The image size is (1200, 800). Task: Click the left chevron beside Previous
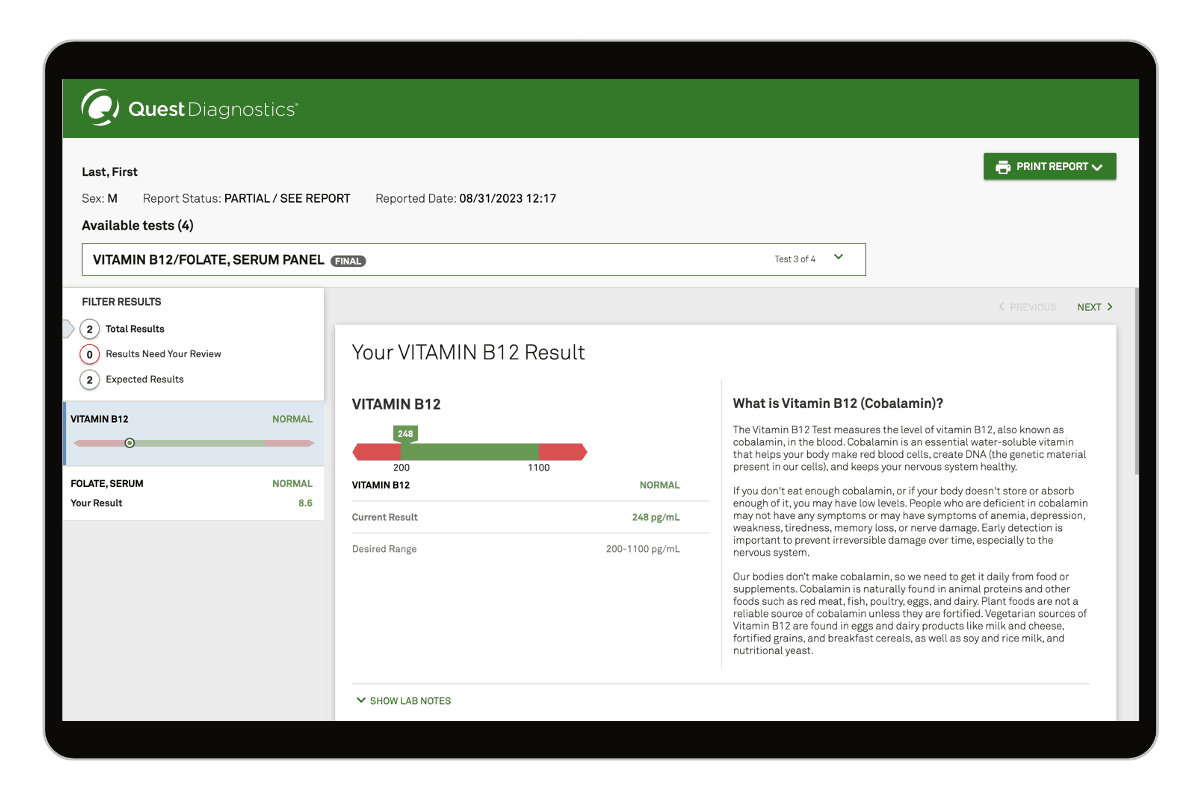pos(1002,307)
